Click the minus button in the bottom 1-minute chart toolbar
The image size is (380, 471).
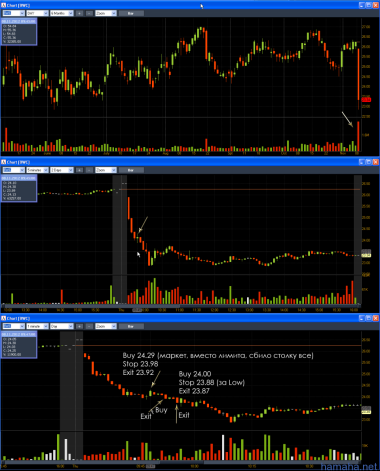(89, 326)
